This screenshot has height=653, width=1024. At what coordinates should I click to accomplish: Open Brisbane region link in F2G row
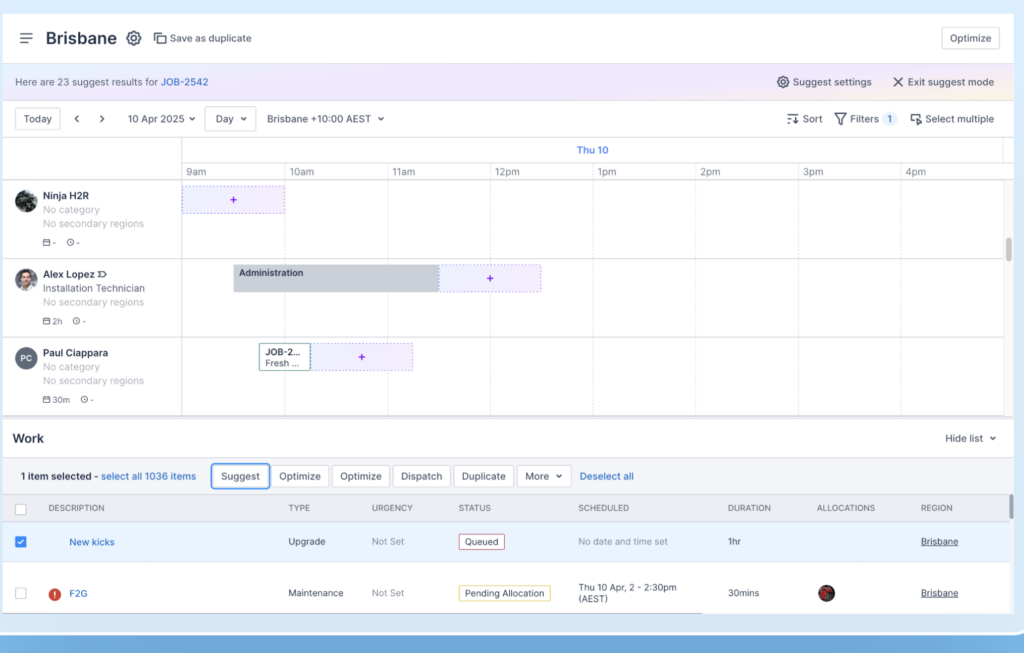click(939, 593)
